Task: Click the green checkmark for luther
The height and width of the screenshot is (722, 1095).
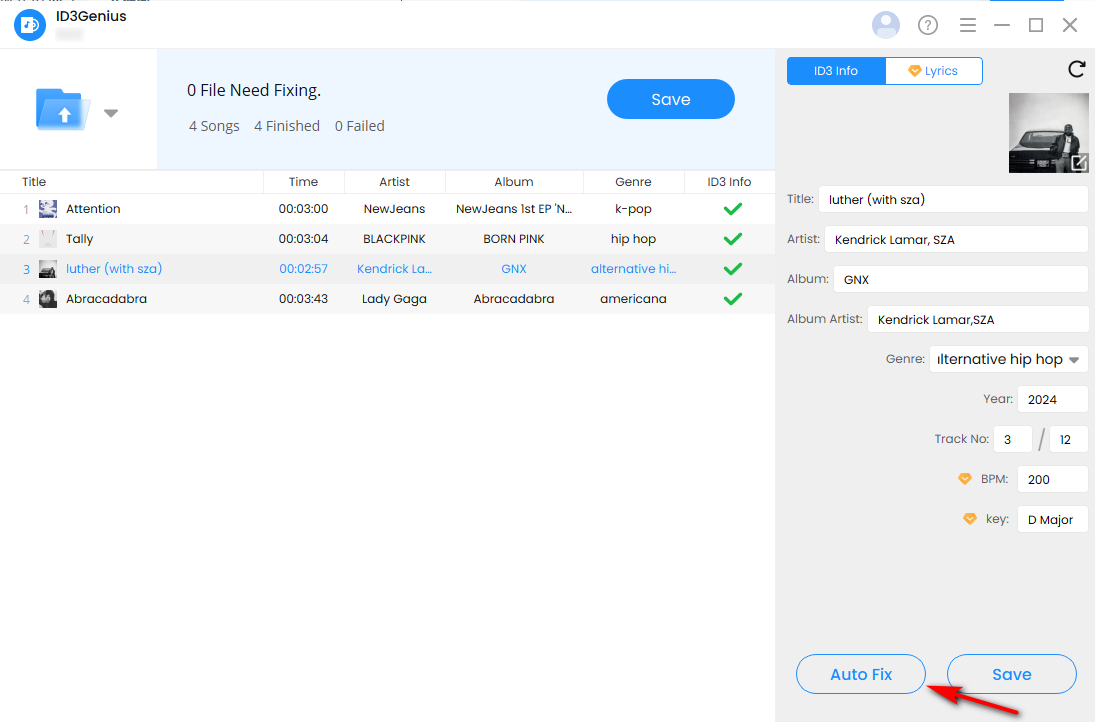Action: (733, 269)
